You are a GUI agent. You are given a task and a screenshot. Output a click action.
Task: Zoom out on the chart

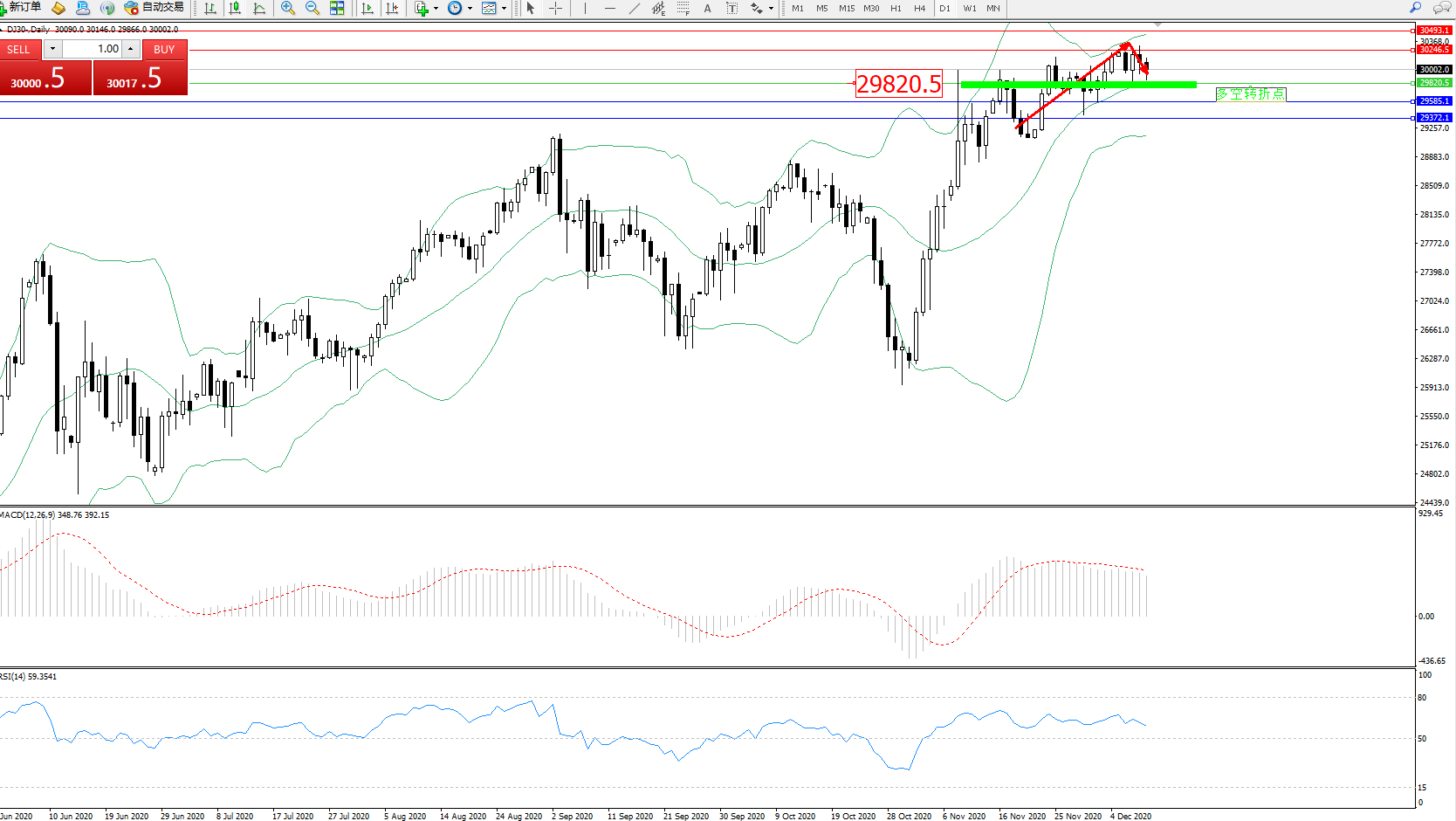tap(312, 9)
